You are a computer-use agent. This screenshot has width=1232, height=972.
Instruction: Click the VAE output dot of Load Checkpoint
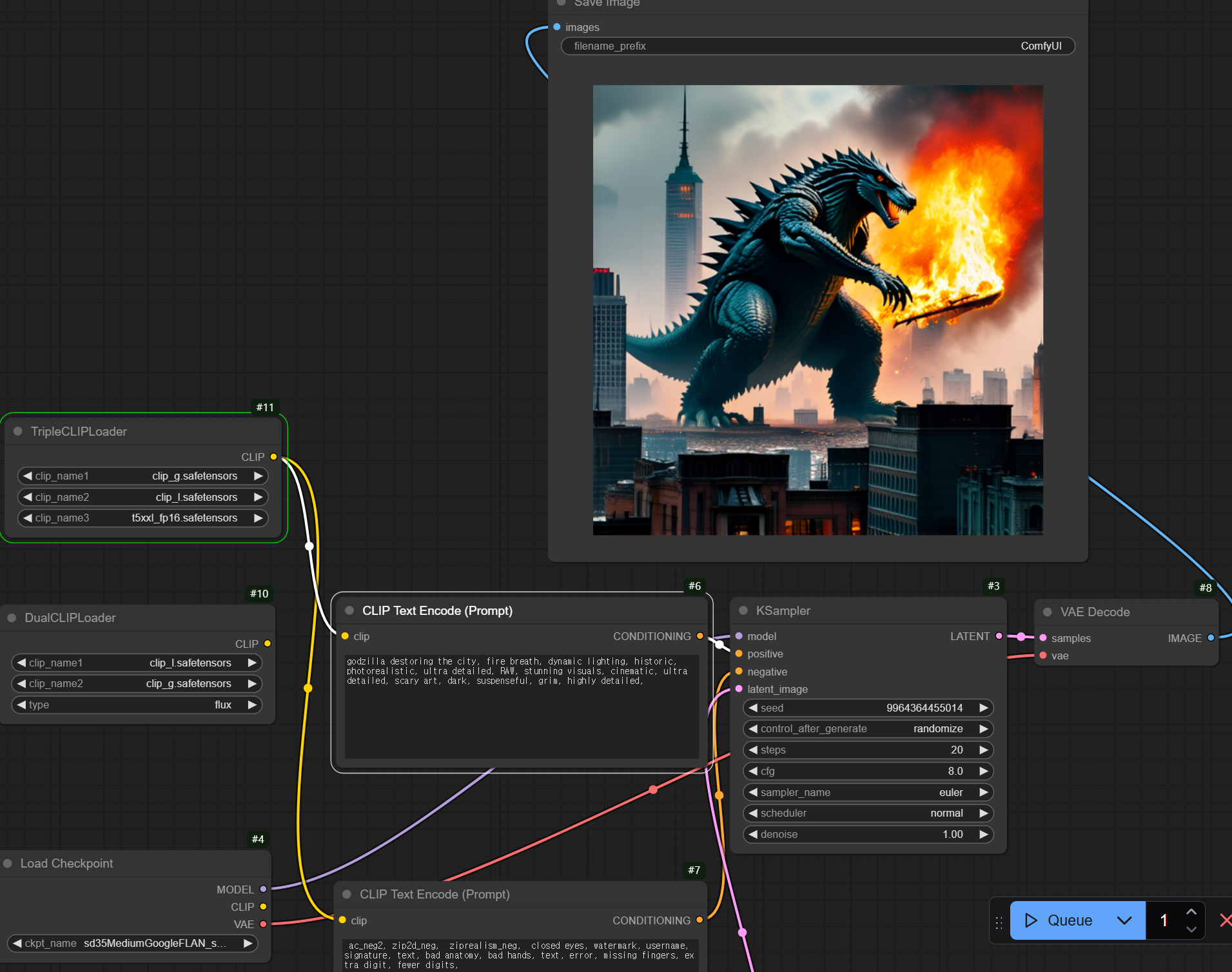click(x=263, y=924)
